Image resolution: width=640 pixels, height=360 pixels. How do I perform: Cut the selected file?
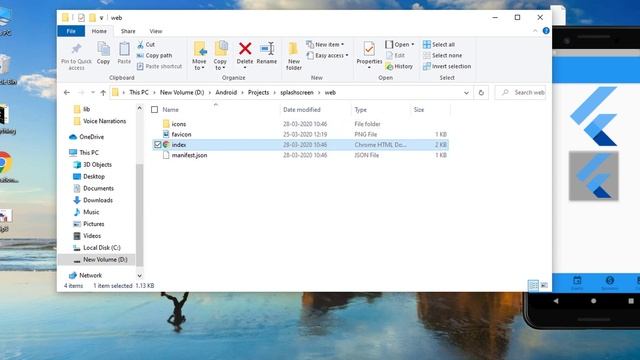(x=146, y=44)
